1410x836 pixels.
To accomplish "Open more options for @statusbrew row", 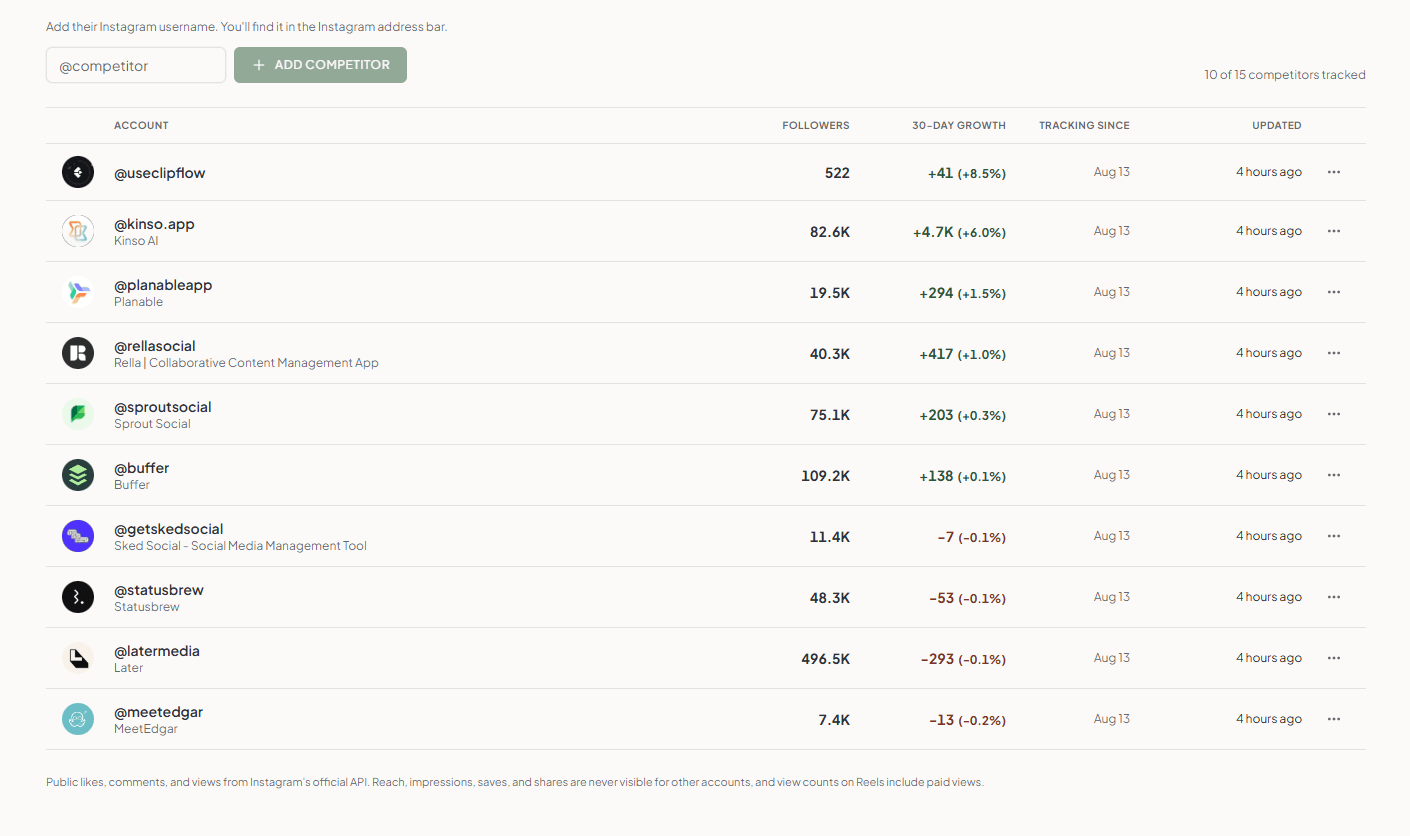I will pyautogui.click(x=1333, y=597).
